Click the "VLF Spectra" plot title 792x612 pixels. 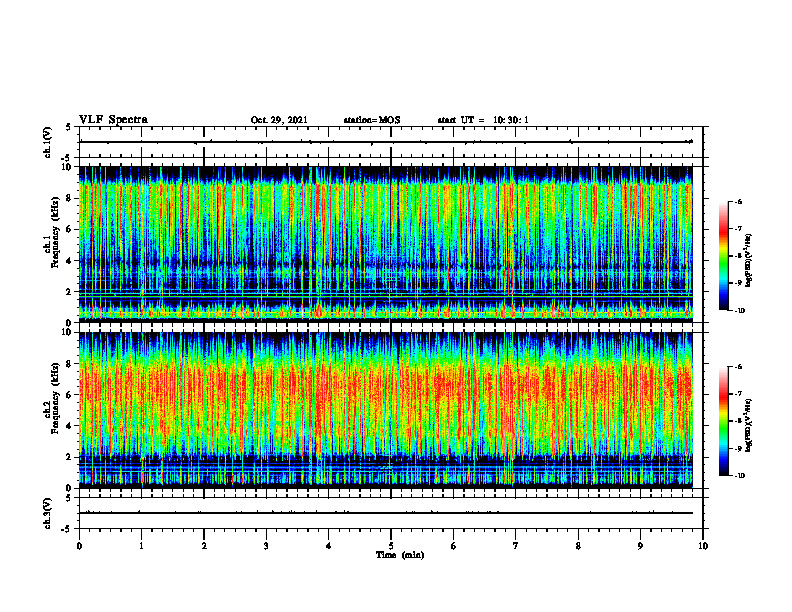[x=113, y=120]
